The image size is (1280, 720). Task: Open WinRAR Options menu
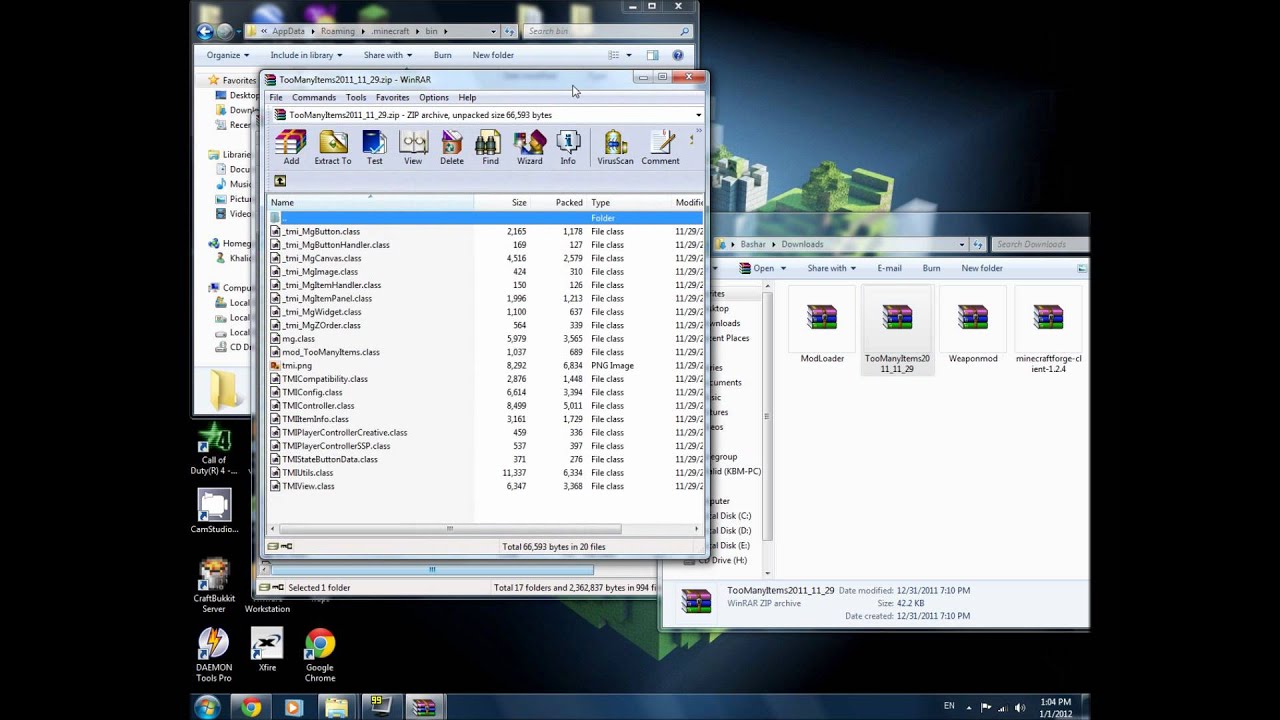434,97
